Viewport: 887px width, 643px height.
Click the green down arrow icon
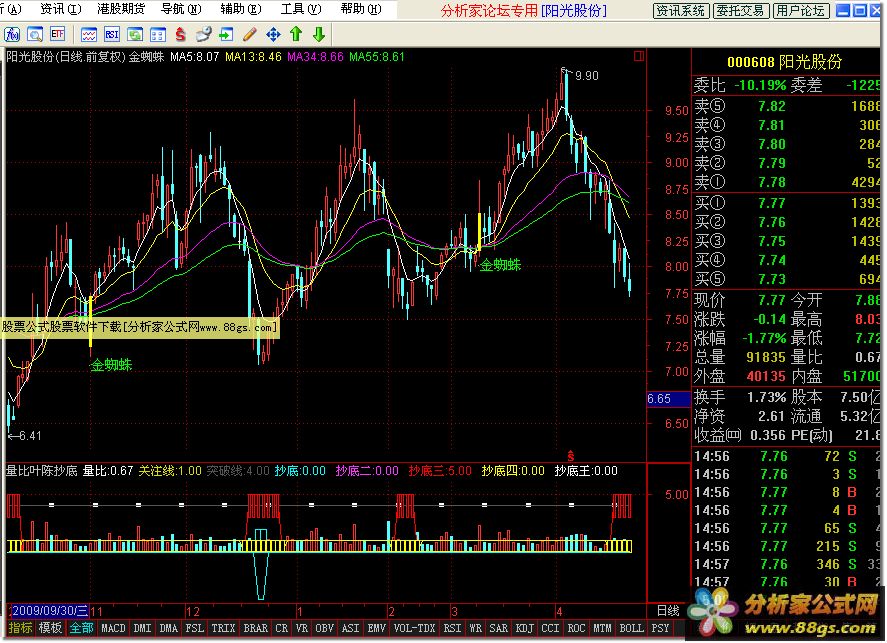319,34
